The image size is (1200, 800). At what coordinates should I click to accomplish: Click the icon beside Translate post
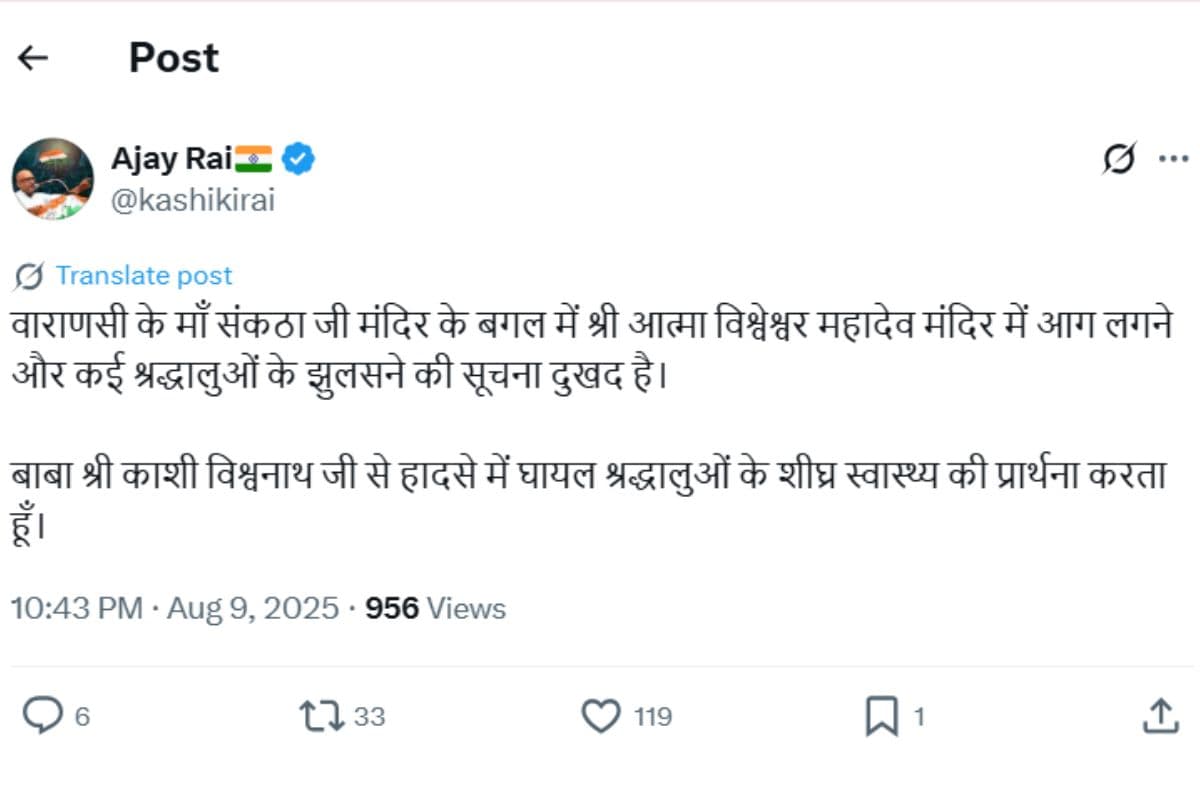tap(31, 275)
